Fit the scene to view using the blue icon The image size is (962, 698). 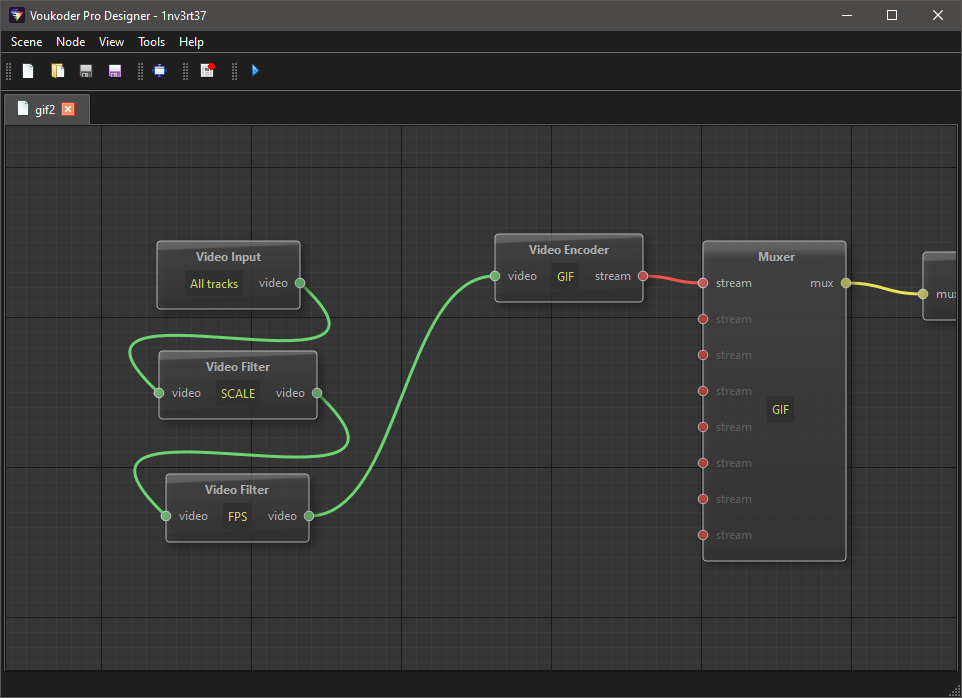[x=160, y=71]
